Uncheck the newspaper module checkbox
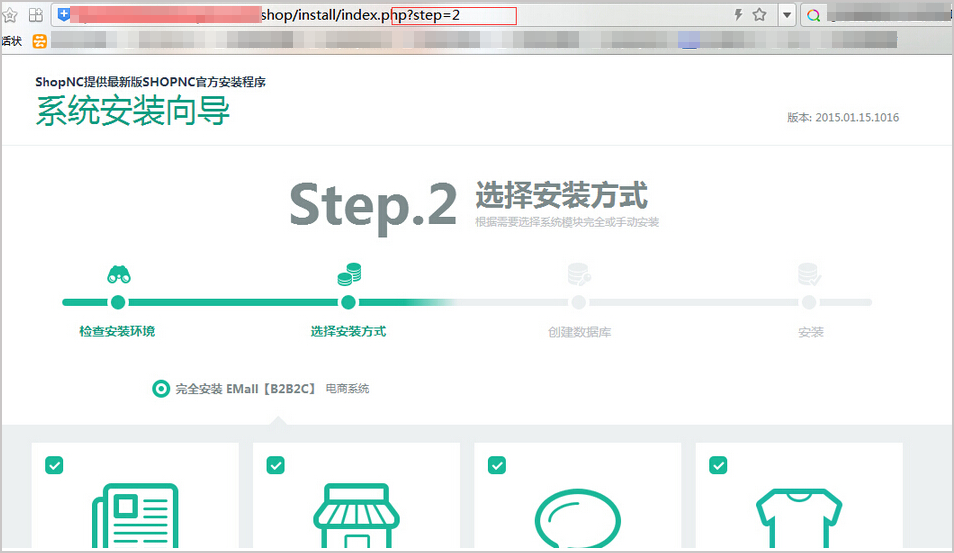The image size is (954, 553). point(54,465)
